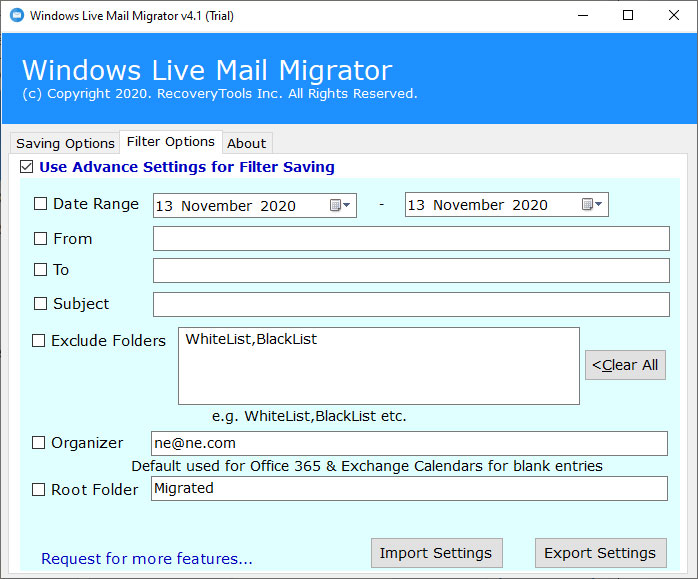698x579 pixels.
Task: Open Request for more features link
Action: pyautogui.click(x=147, y=559)
